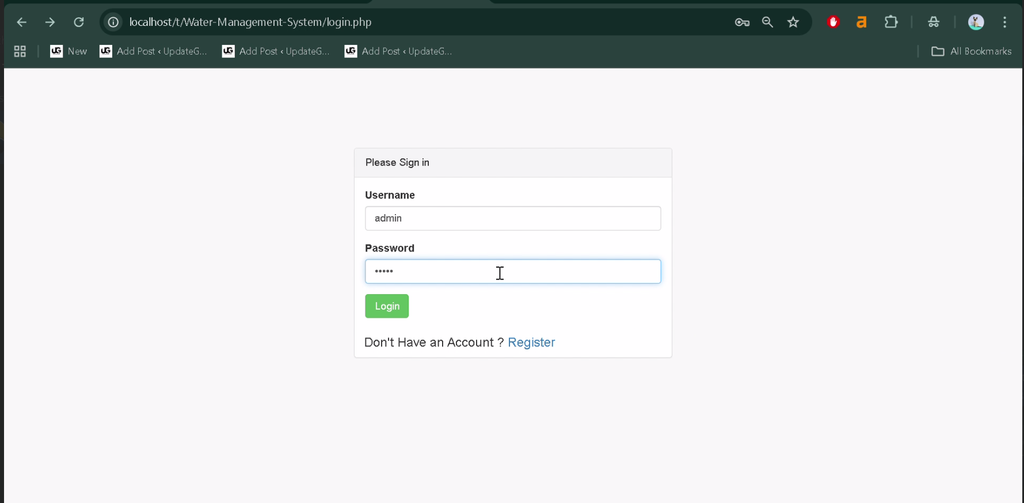This screenshot has width=1024, height=503.
Task: Click the green Login button
Action: pos(387,306)
